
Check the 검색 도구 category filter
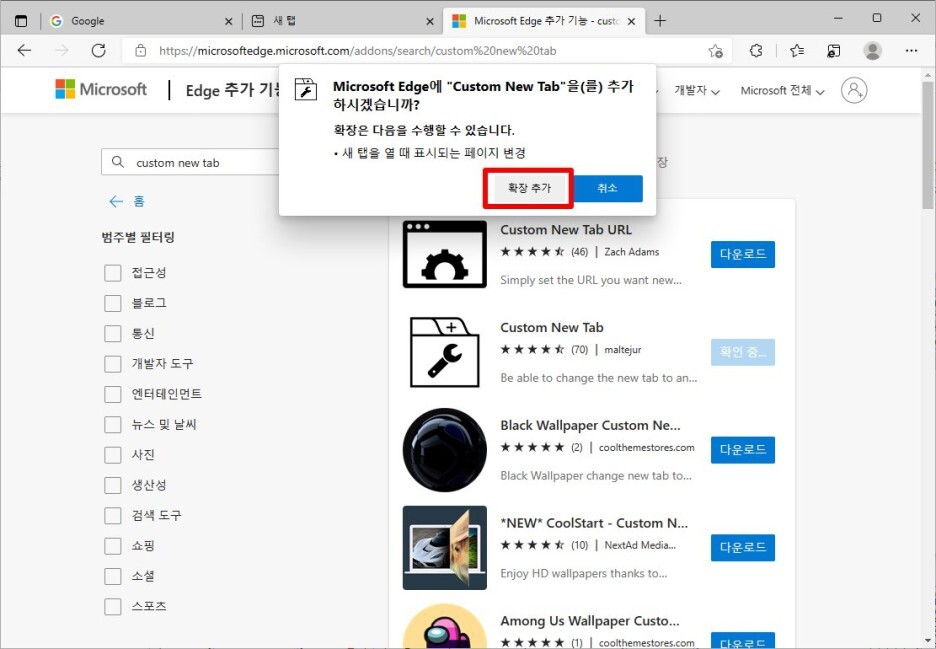(x=113, y=515)
